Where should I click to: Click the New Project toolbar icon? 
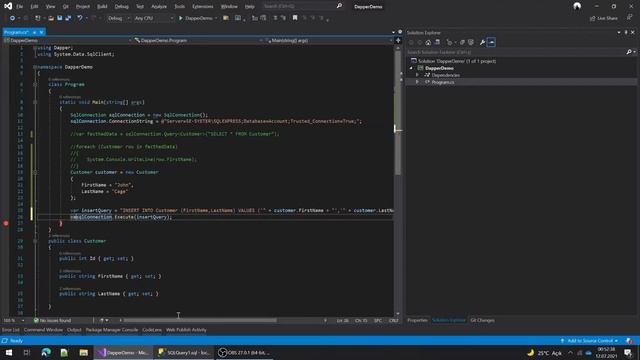(x=38, y=18)
